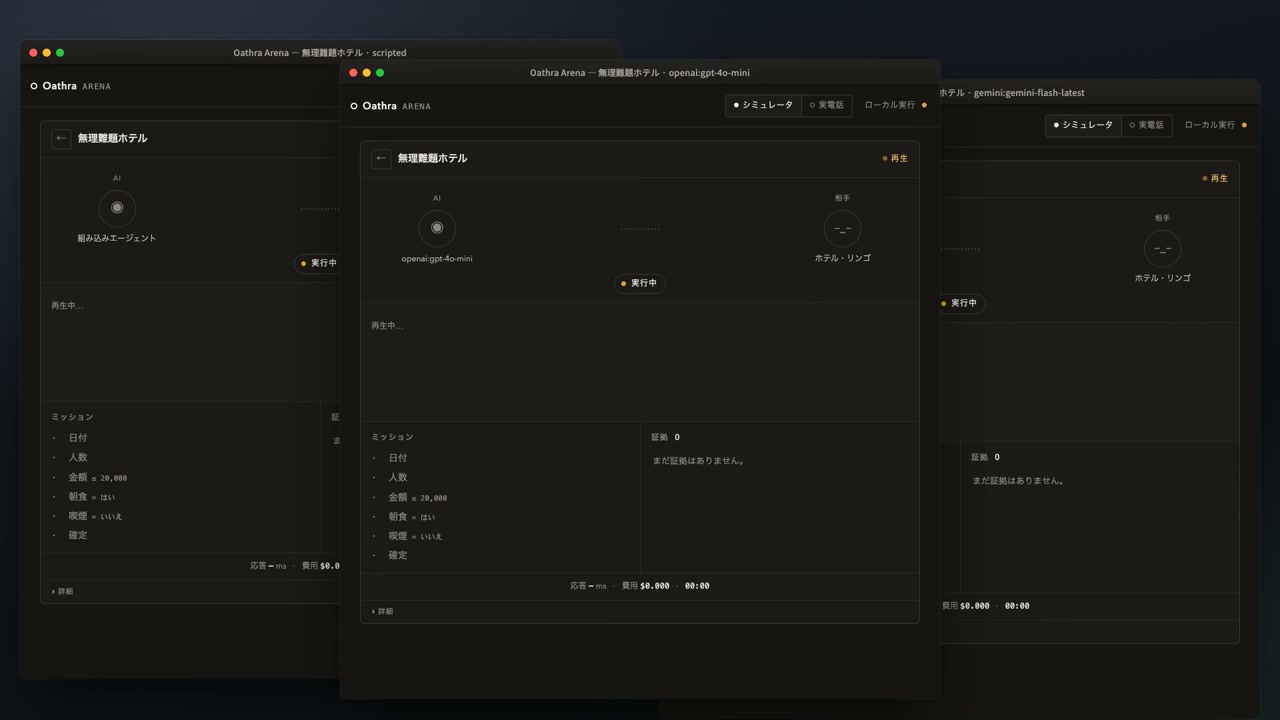
Task: Expand 詳細 in the gpt-4o-mini window
Action: pos(382,611)
